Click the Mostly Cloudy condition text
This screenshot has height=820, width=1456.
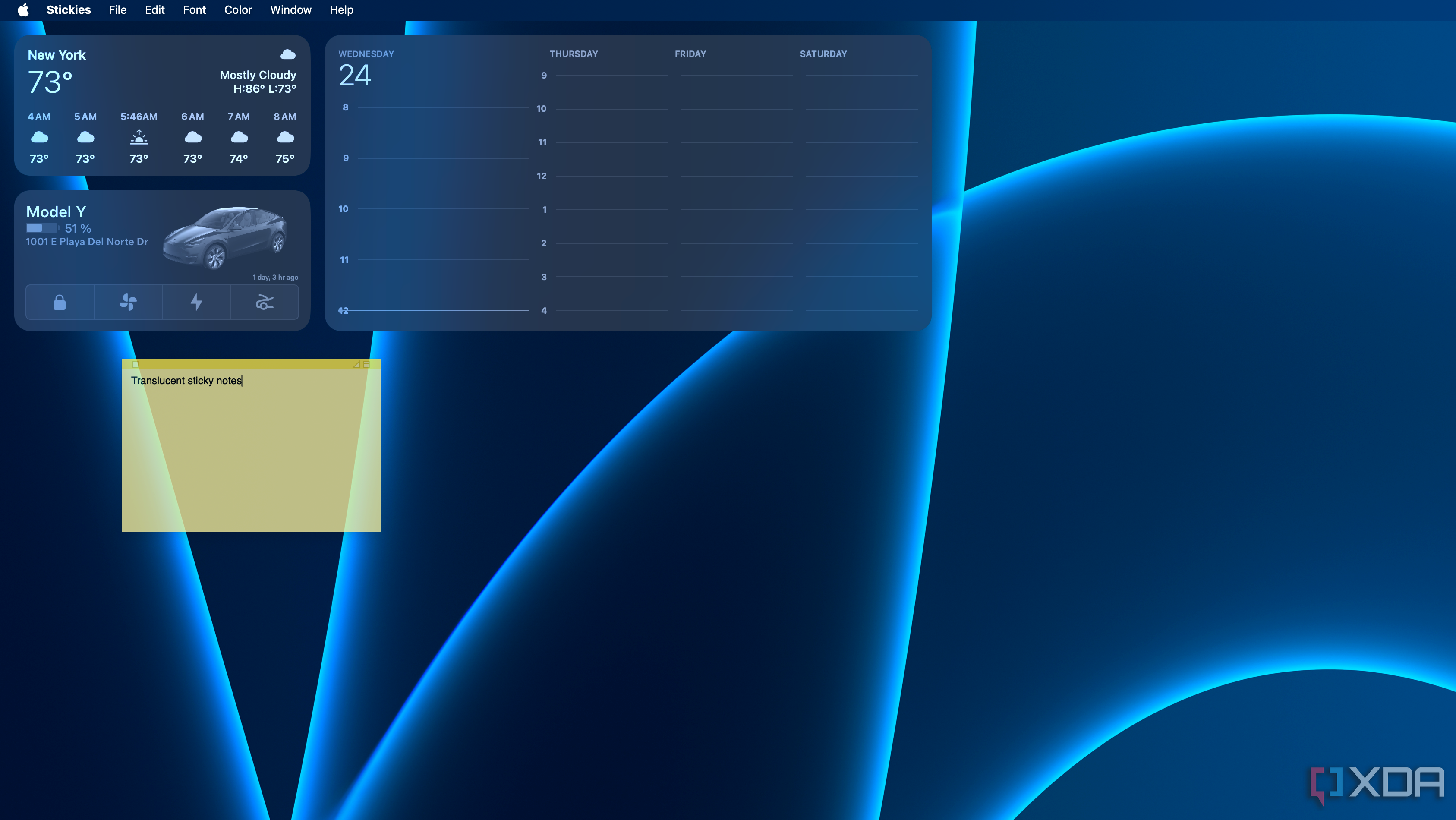(x=258, y=75)
